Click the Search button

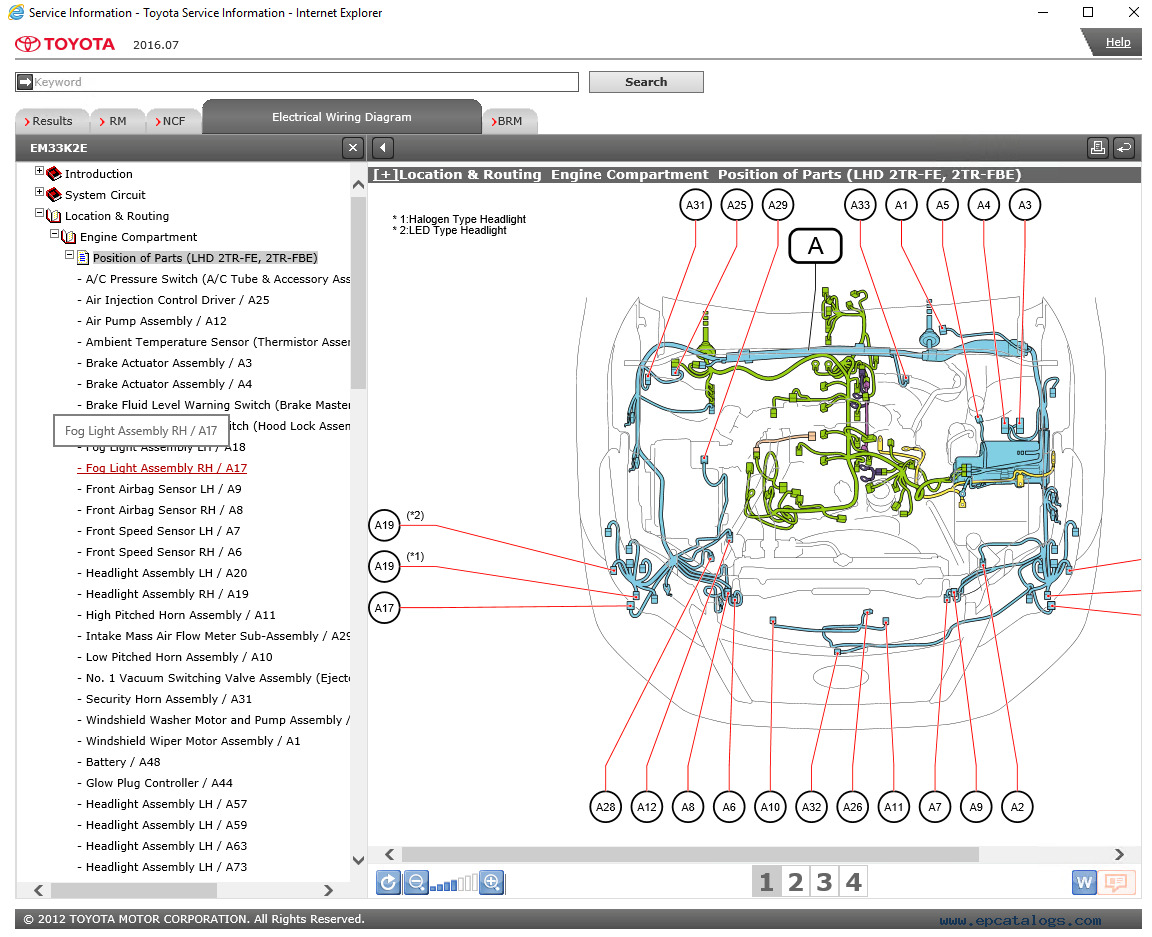pos(646,82)
